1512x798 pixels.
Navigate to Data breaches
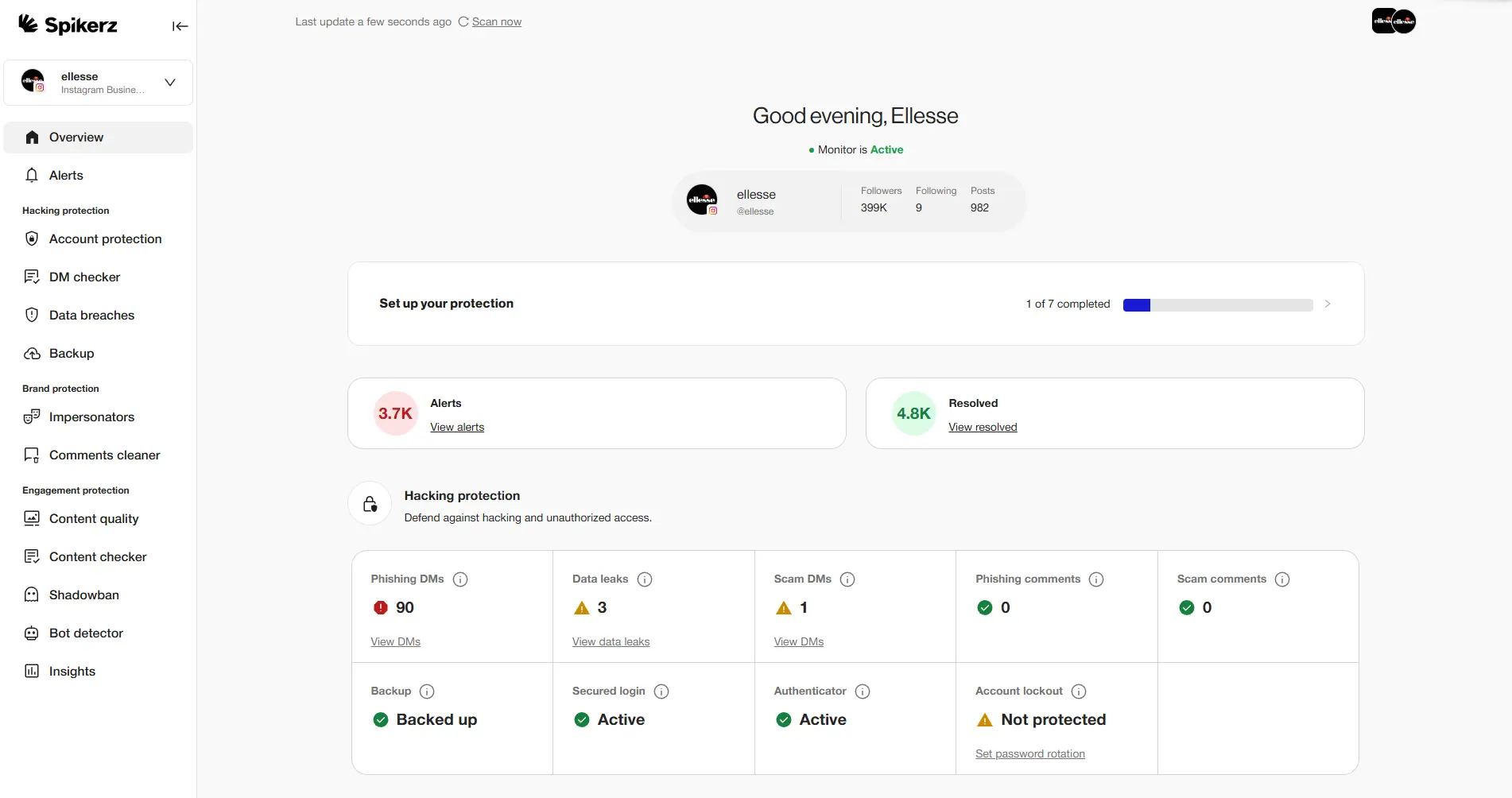[x=99, y=316]
